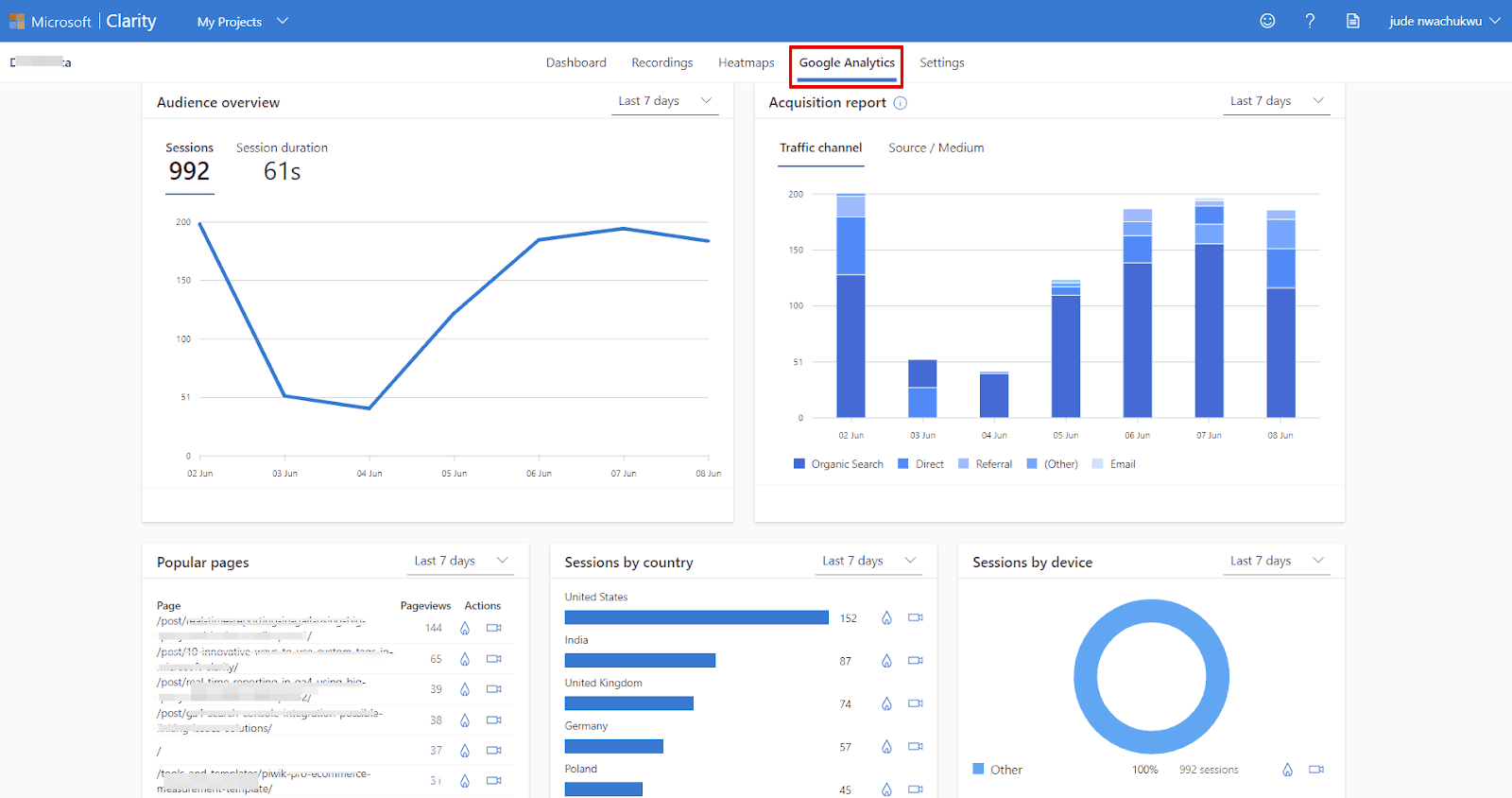This screenshot has height=798, width=1512.
Task: Open the help question mark icon
Action: click(x=1310, y=21)
